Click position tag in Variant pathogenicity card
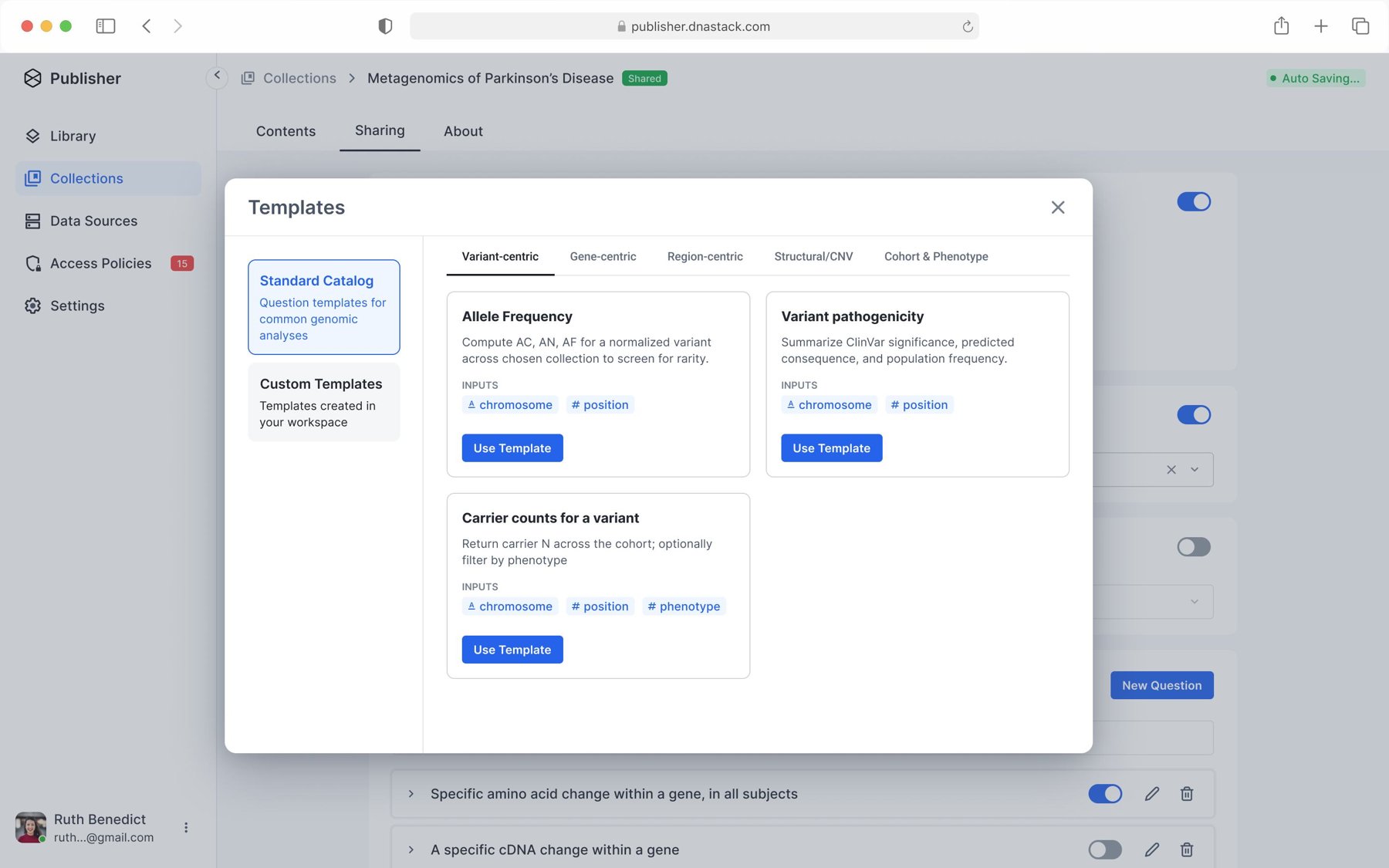 [x=919, y=405]
